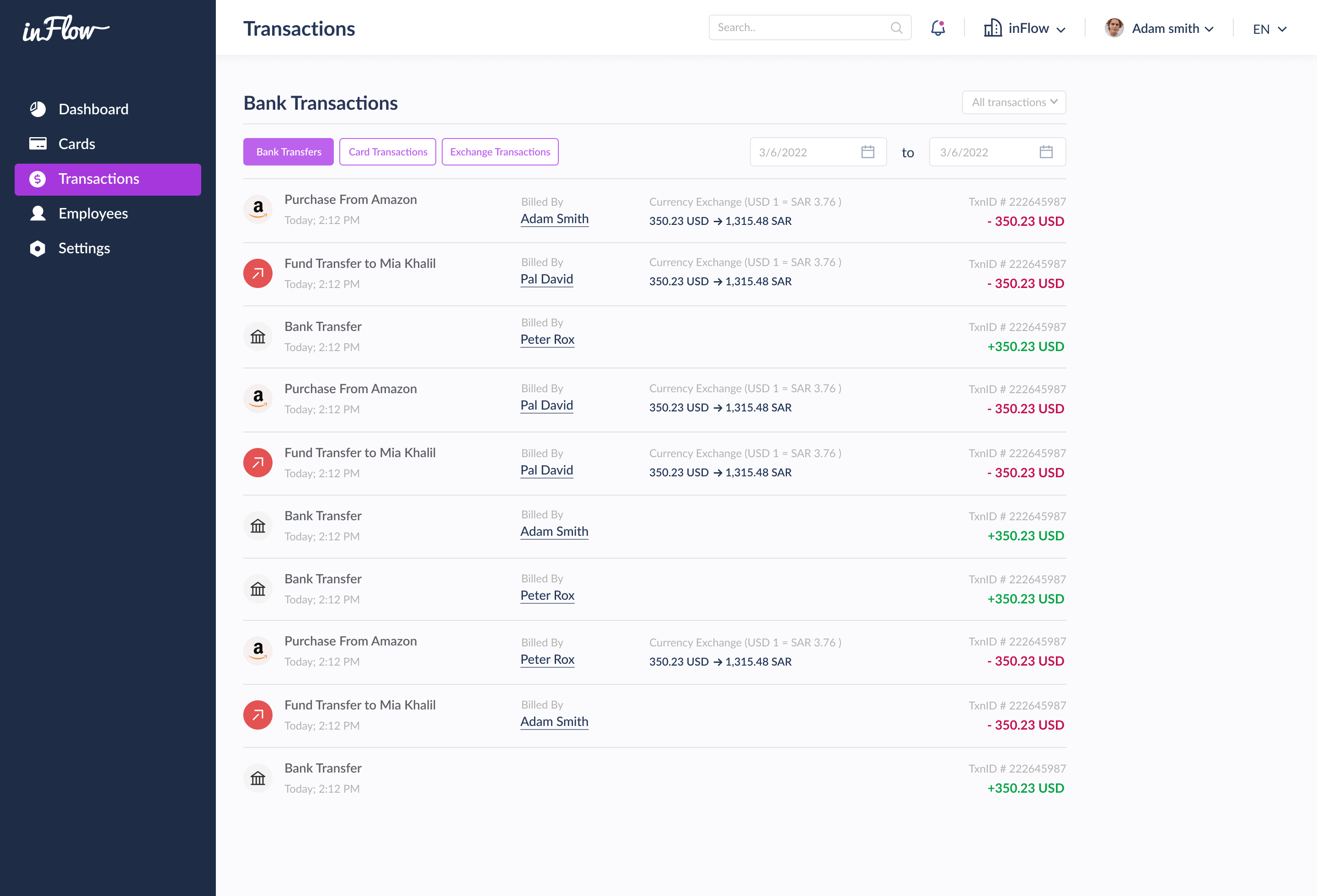Open Settings from the sidebar
This screenshot has width=1317, height=896.
click(84, 248)
